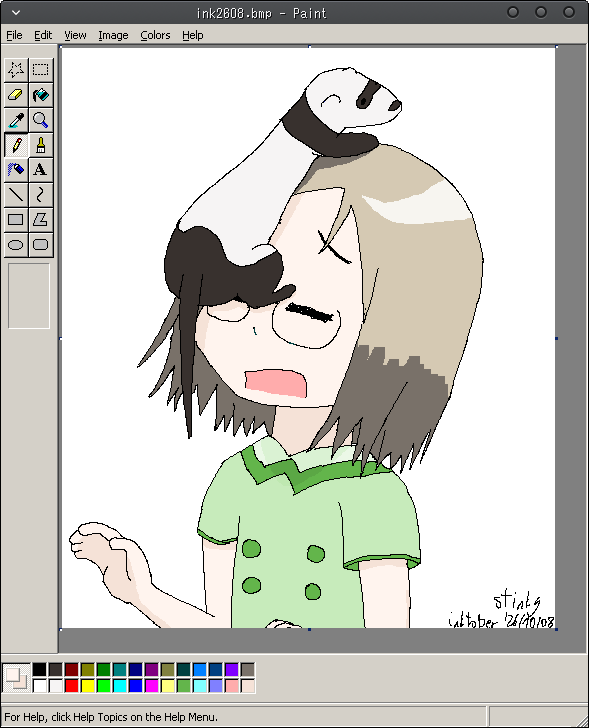The width and height of the screenshot is (589, 728).
Task: Choose the dark green swatch in the top row
Action: coord(104,670)
